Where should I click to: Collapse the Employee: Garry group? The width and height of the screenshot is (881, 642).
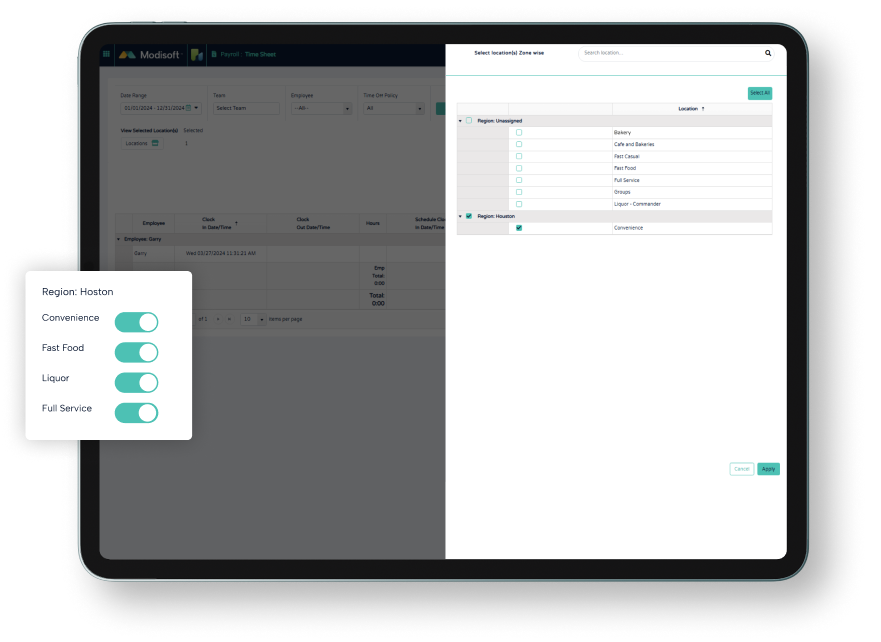(118, 239)
